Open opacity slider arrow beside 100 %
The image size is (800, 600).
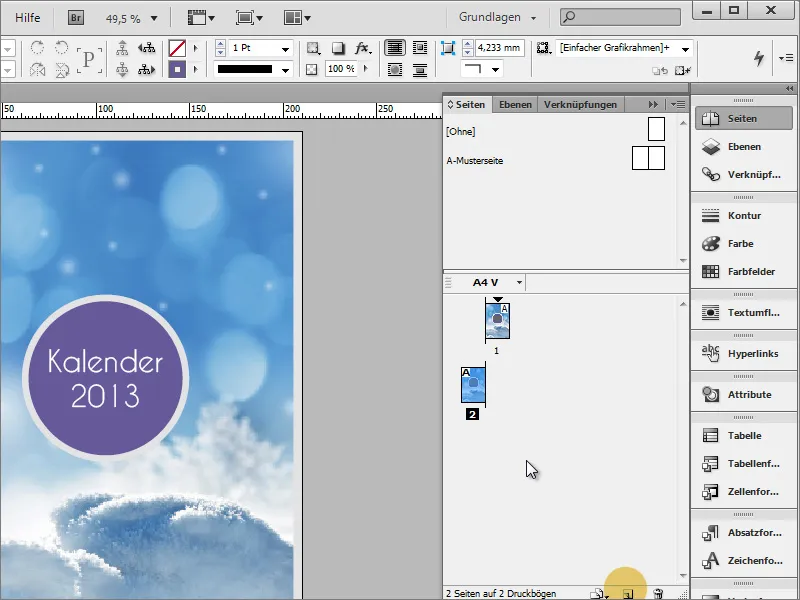point(365,68)
